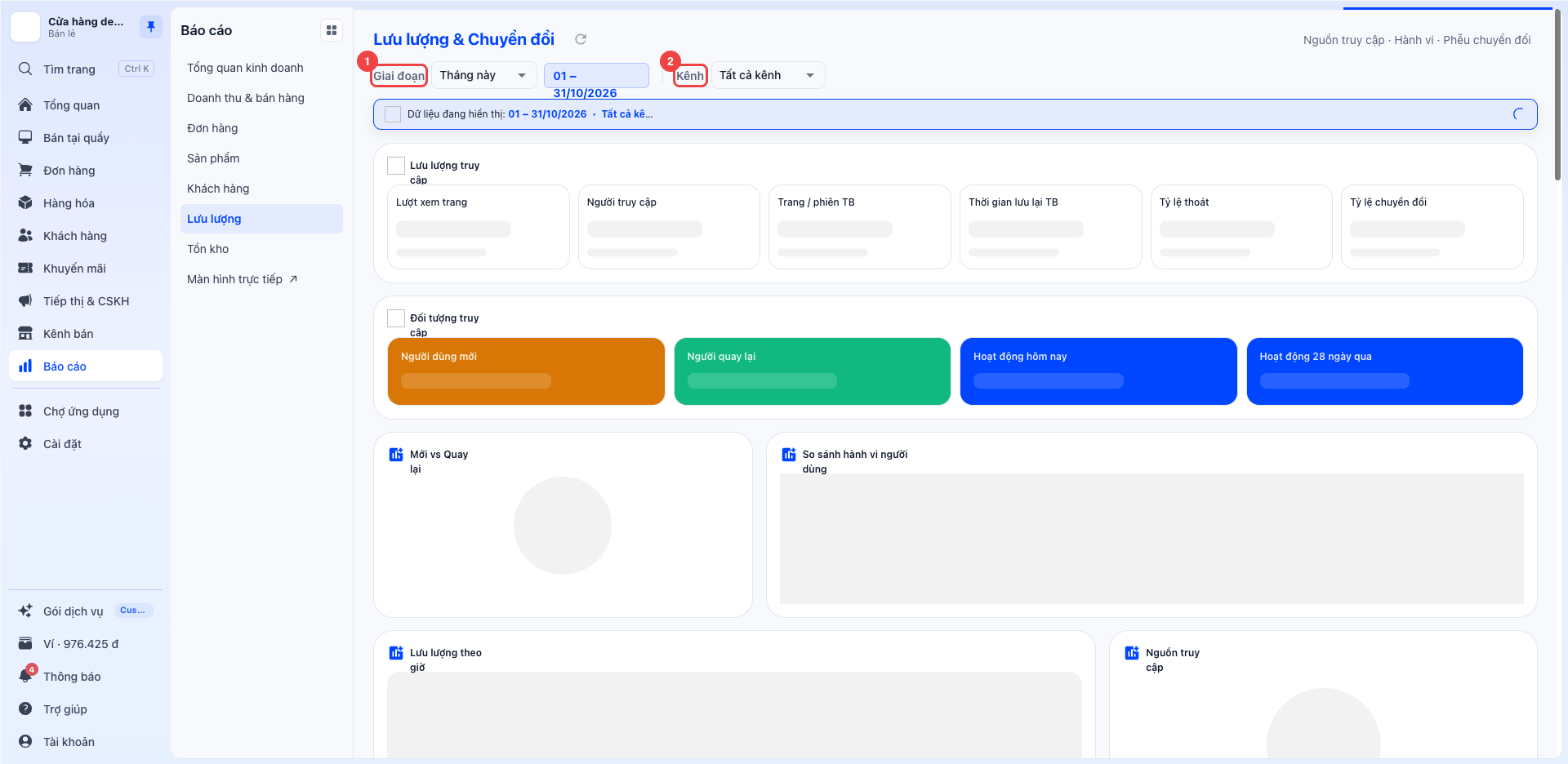Open the Ví wallet icon

click(x=25, y=643)
